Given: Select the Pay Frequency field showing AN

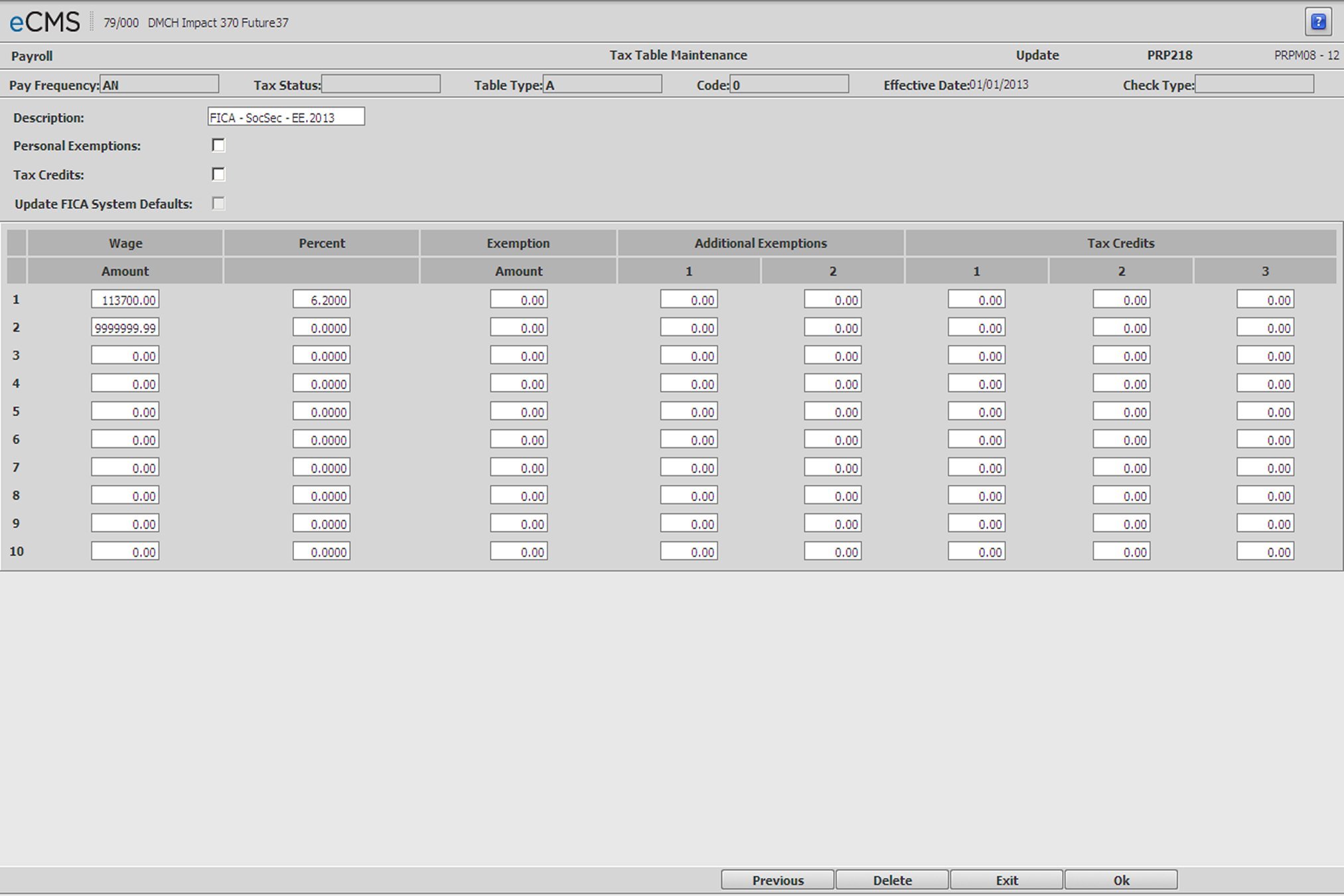Looking at the screenshot, I should [159, 84].
